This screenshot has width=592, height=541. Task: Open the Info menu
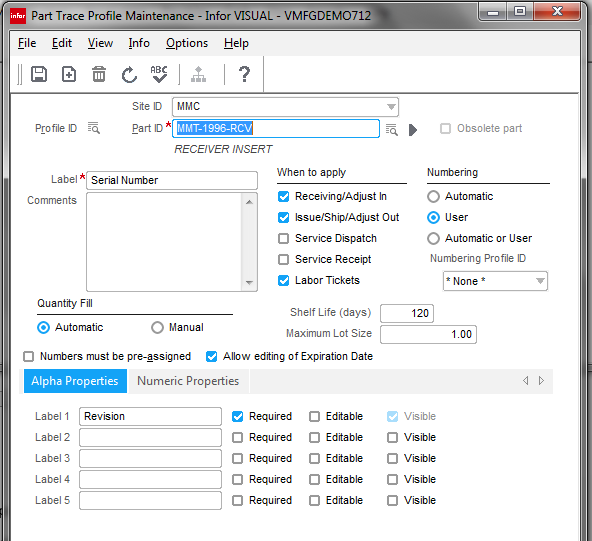[139, 43]
